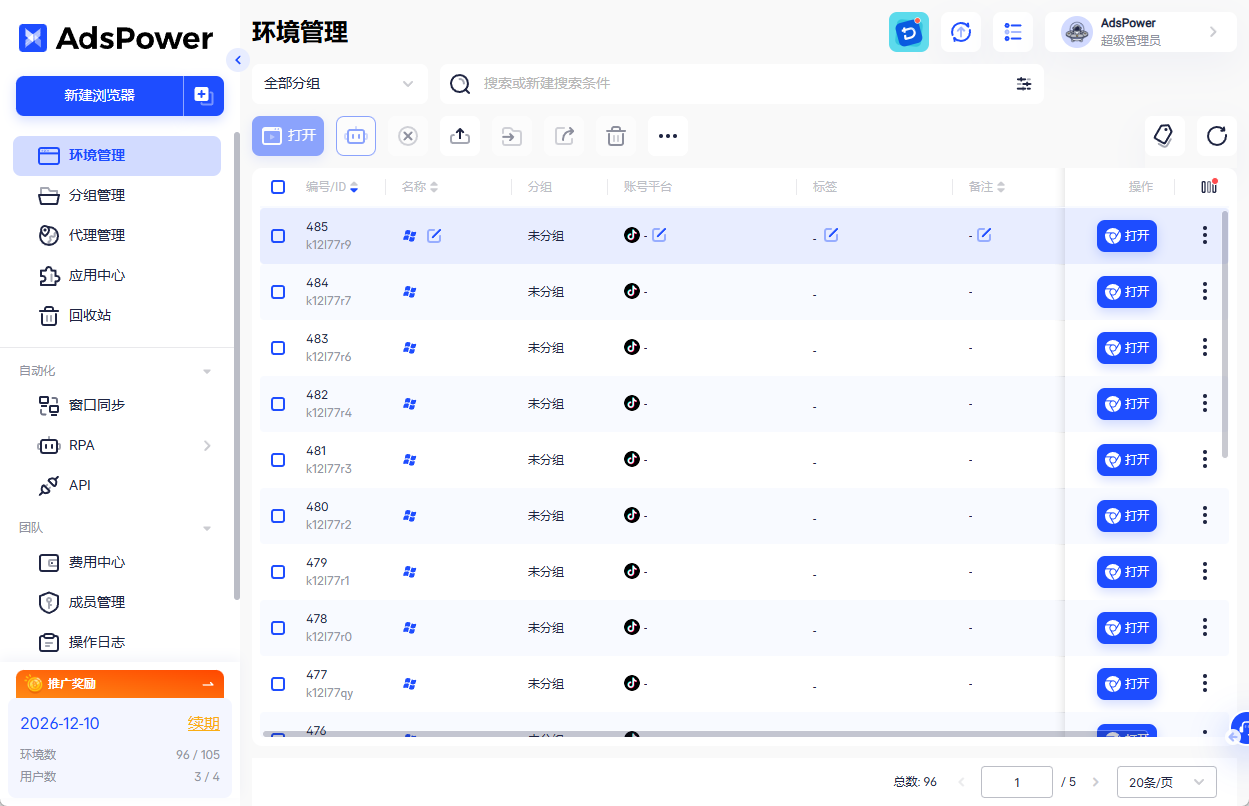Open the task list icon in header

1013,32
